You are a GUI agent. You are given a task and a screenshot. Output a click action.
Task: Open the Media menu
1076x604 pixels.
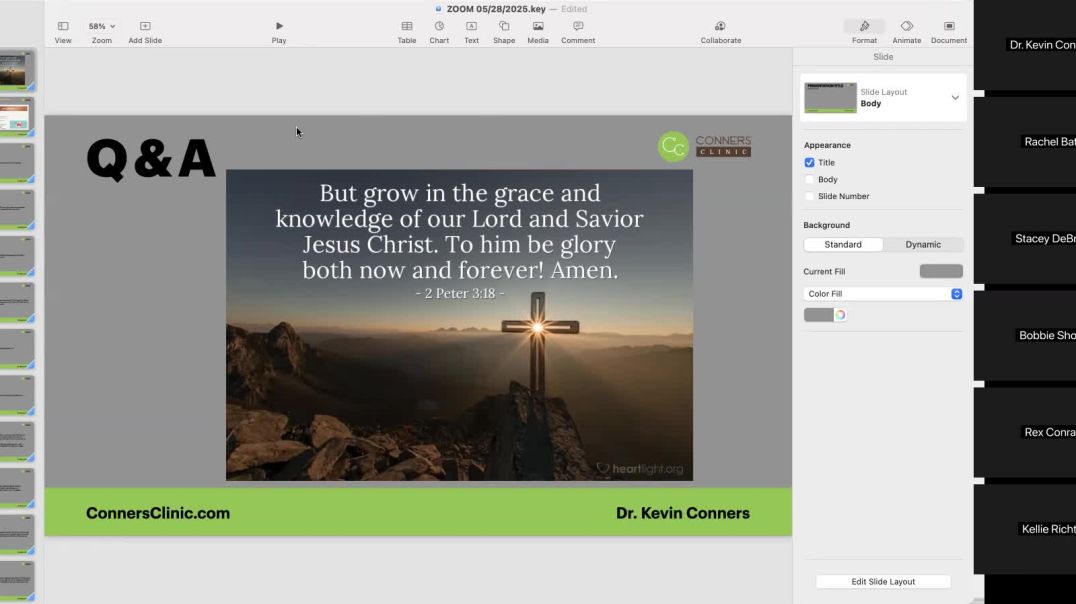(538, 32)
